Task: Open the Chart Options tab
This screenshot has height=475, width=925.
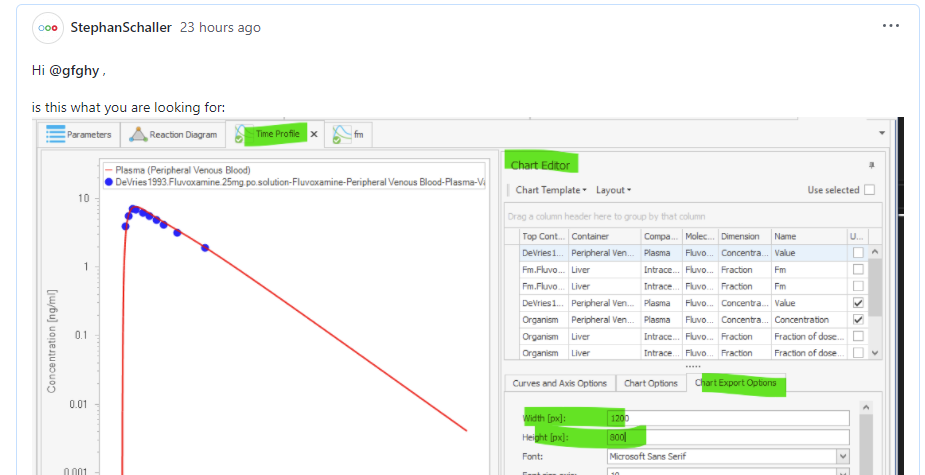Action: pos(651,383)
